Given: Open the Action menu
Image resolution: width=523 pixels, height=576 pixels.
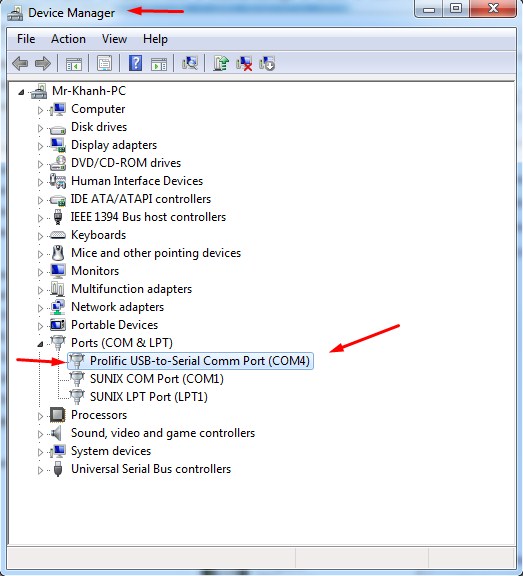Looking at the screenshot, I should pos(68,39).
